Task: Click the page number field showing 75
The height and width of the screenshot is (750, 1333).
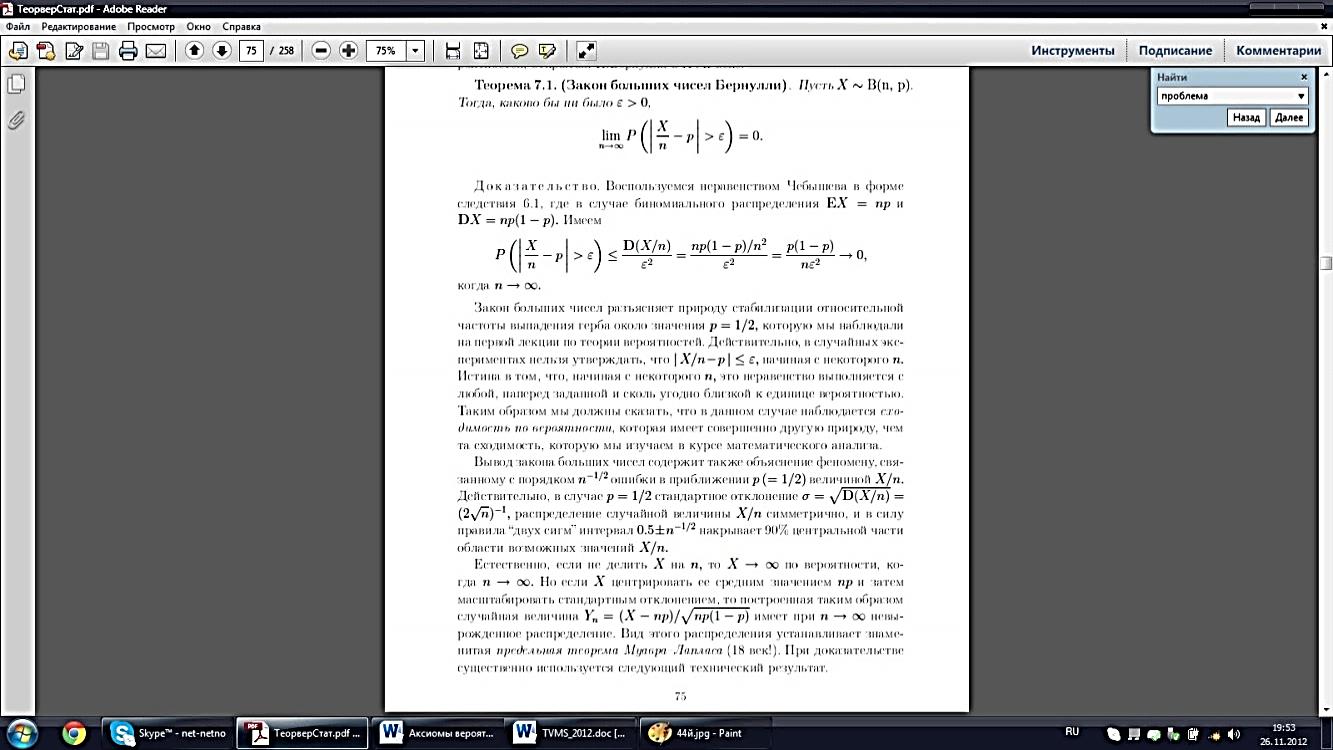Action: (x=251, y=50)
